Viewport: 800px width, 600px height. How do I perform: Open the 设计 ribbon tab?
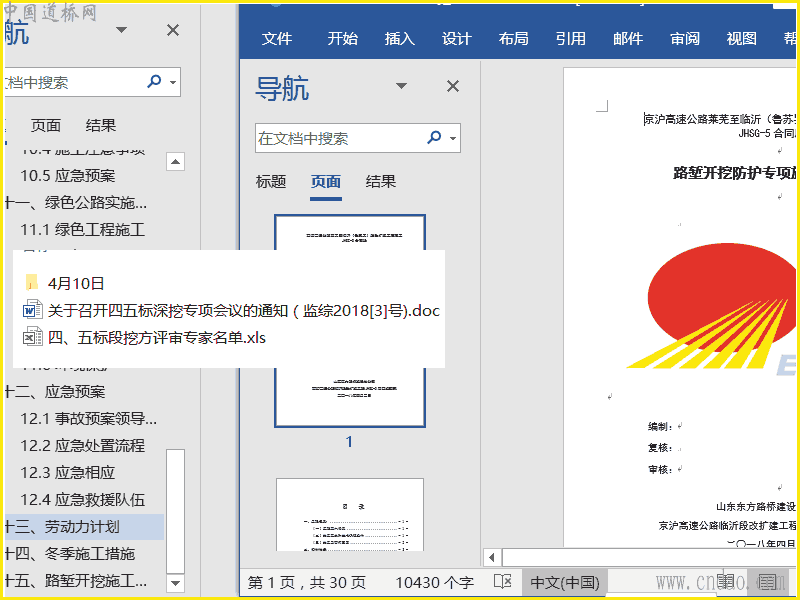[x=457, y=39]
